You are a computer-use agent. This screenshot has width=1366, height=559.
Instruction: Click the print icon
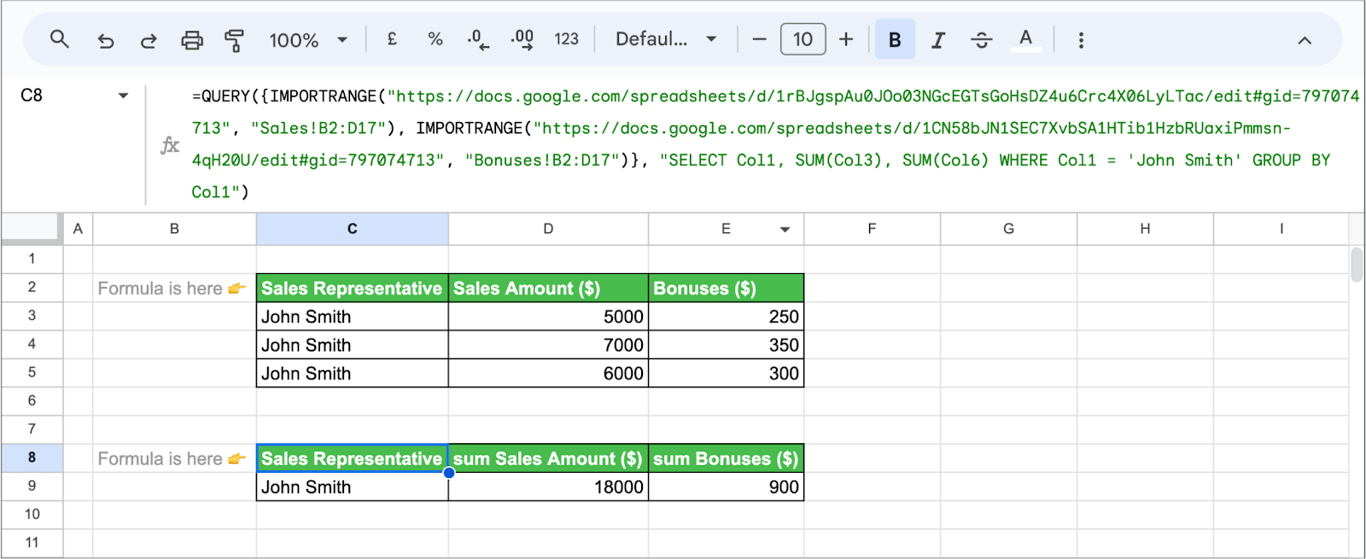pos(192,40)
